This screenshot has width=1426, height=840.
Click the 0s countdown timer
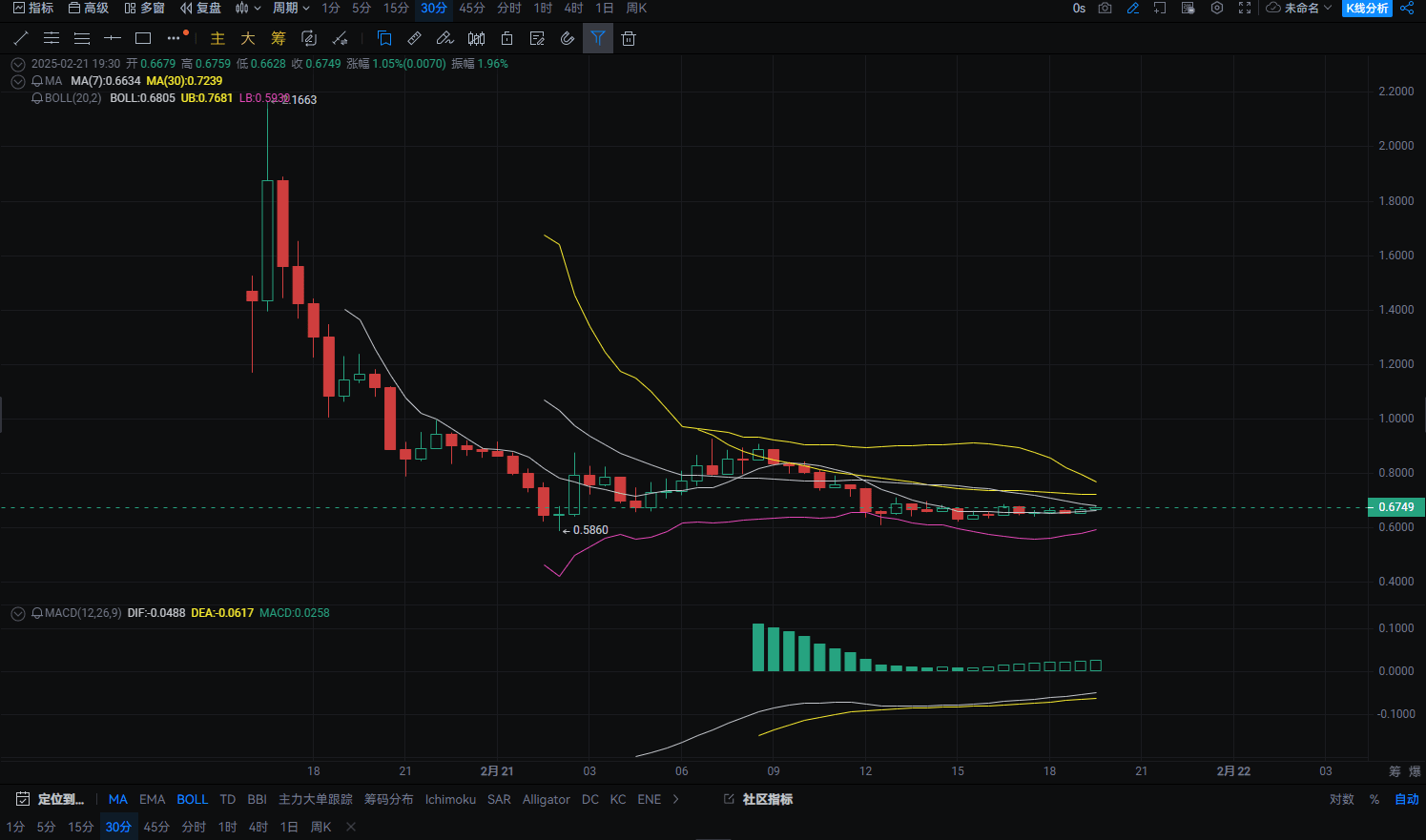1079,8
